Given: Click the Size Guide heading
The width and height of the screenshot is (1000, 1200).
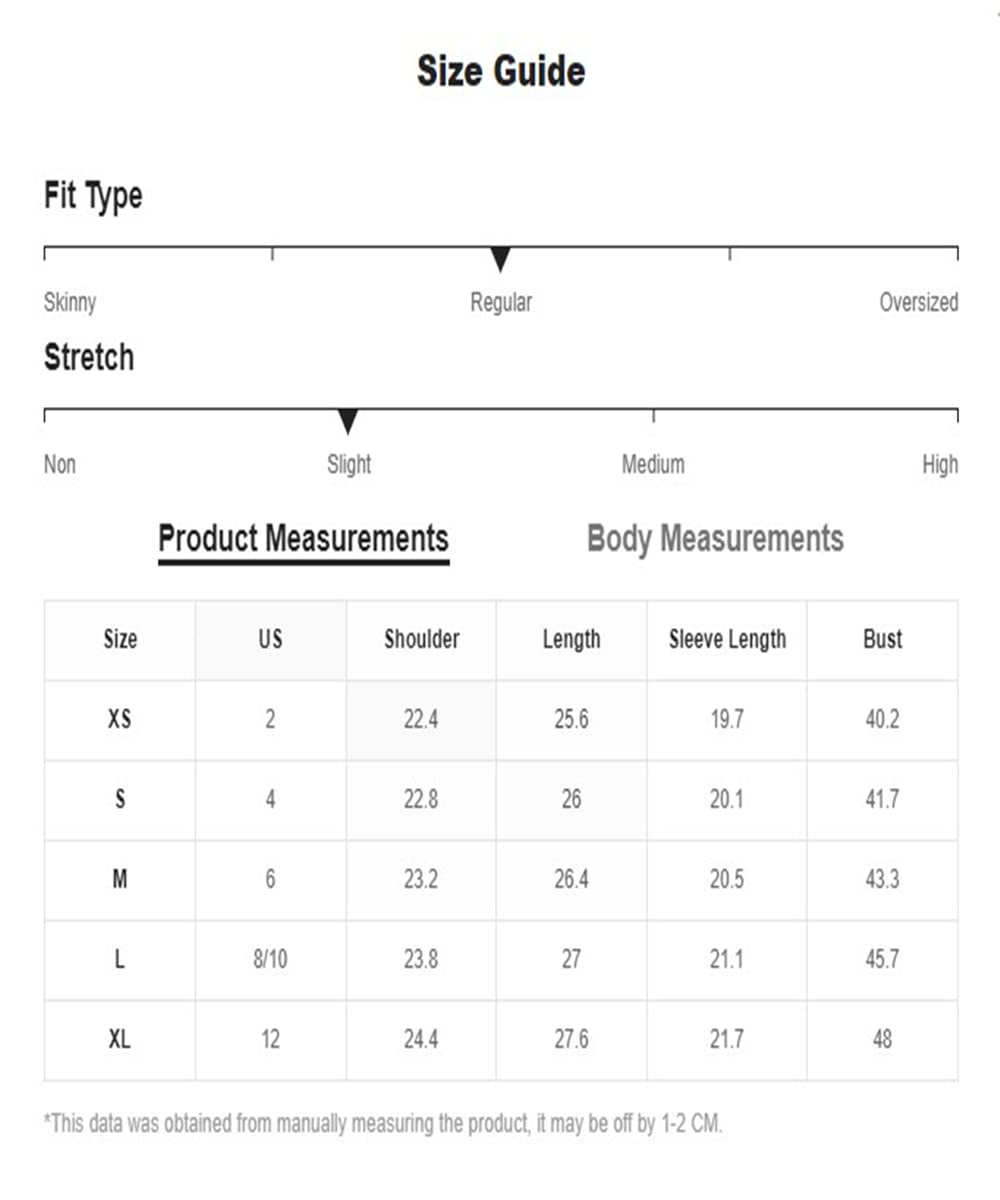Looking at the screenshot, I should 501,72.
